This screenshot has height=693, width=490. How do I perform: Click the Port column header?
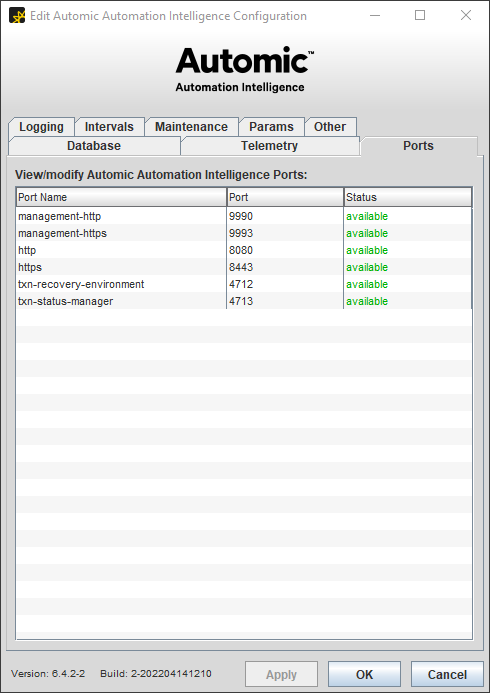coord(285,197)
